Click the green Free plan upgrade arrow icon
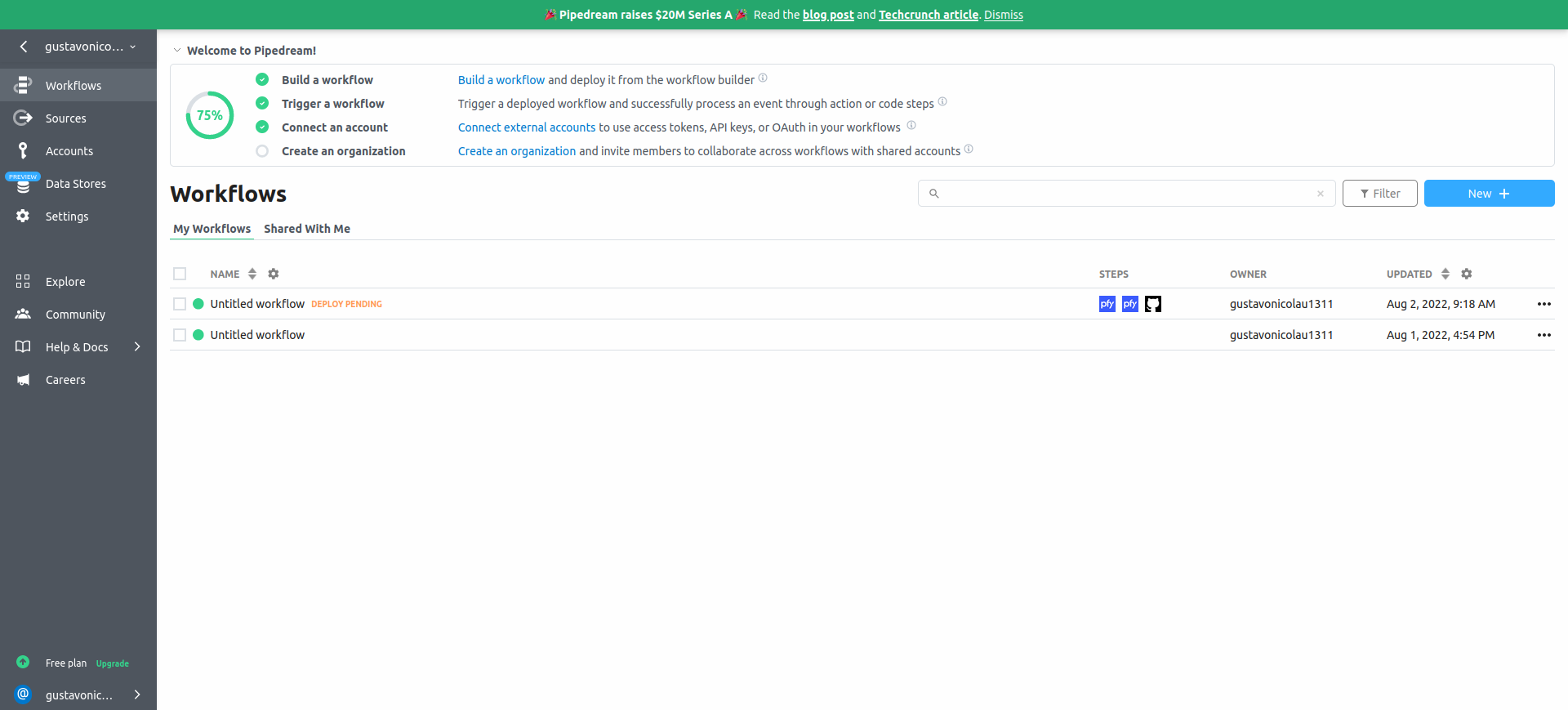This screenshot has width=1568, height=710. click(23, 662)
